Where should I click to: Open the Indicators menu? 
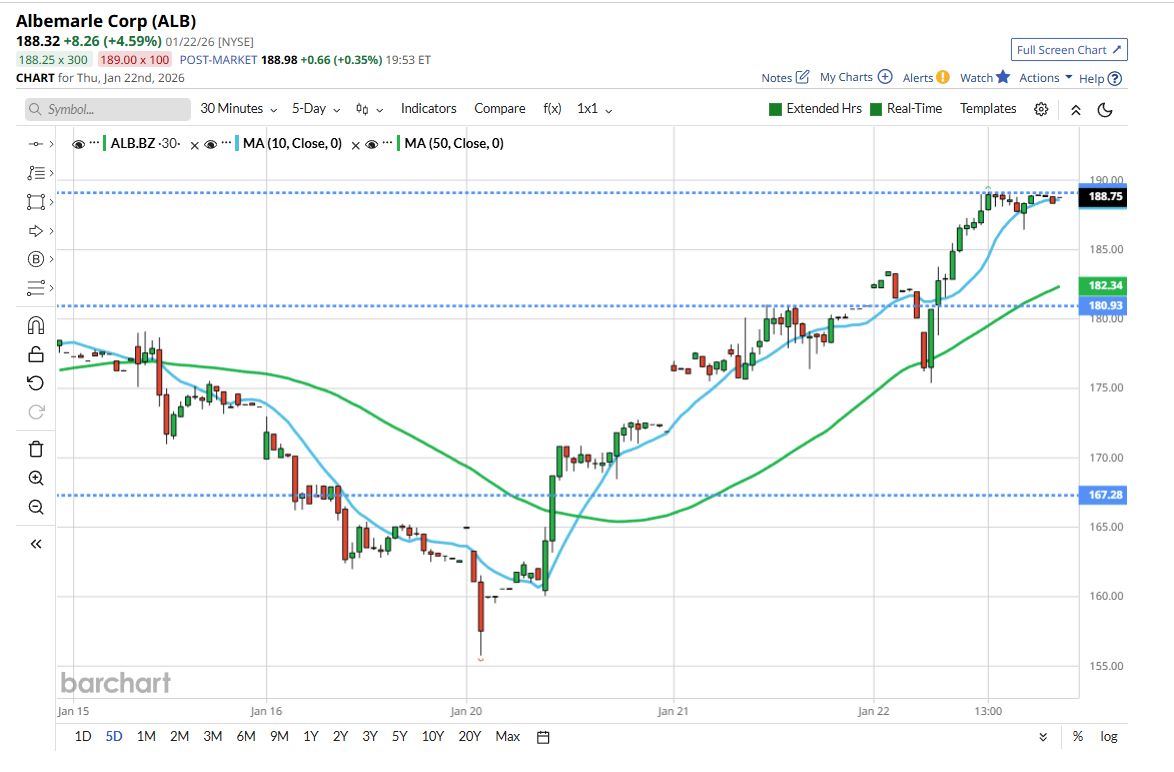[428, 109]
